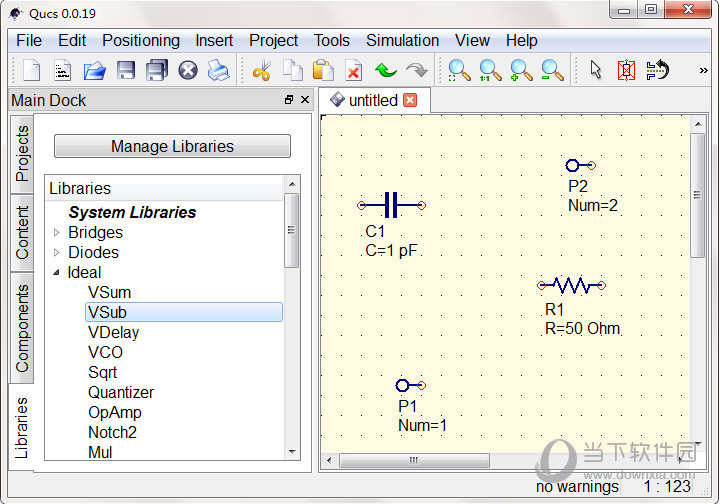Float the Main Dock panel
720x504 pixels.
[289, 100]
